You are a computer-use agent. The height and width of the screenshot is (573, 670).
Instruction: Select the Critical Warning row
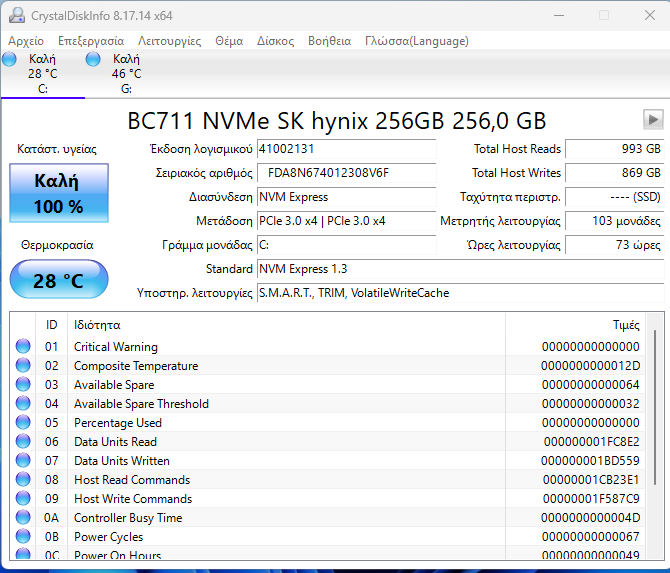coord(328,347)
